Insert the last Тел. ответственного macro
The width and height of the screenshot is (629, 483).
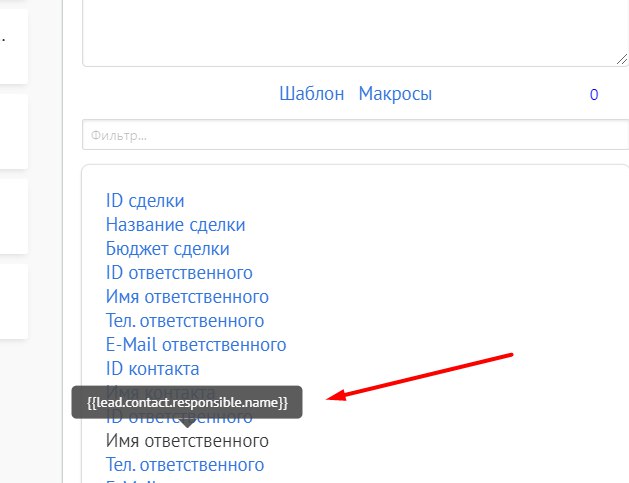coord(185,465)
